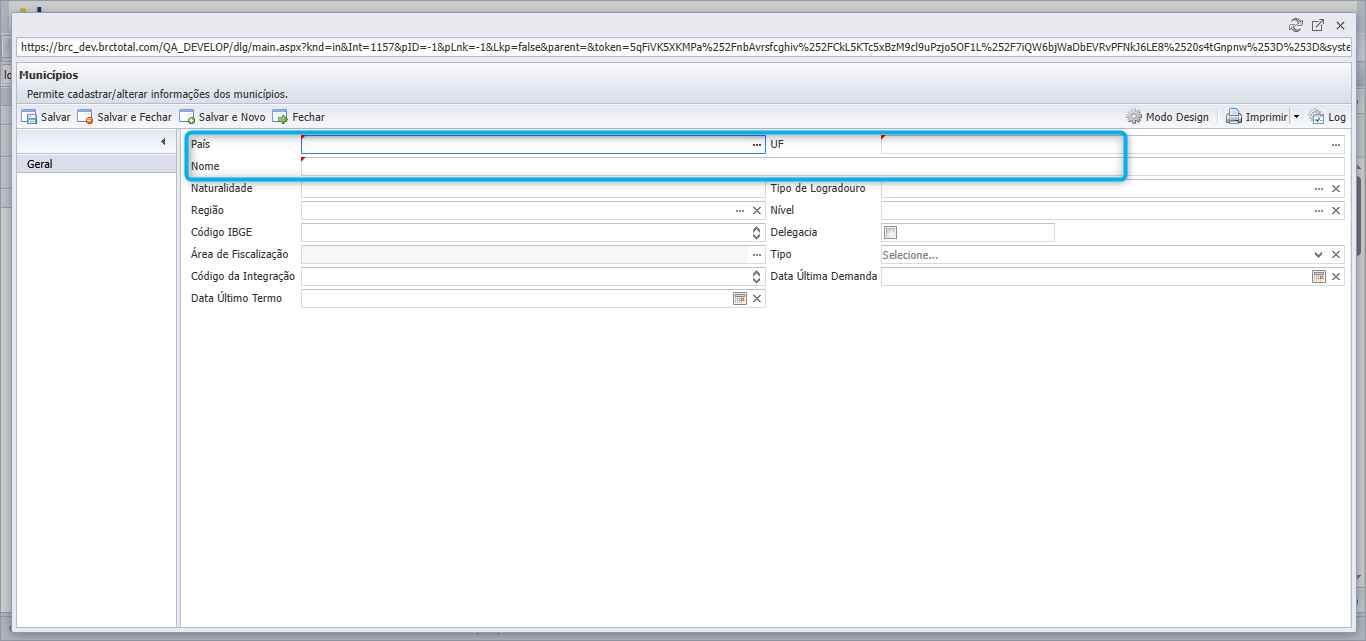
Task: Focus the Nome input field
Action: [823, 167]
